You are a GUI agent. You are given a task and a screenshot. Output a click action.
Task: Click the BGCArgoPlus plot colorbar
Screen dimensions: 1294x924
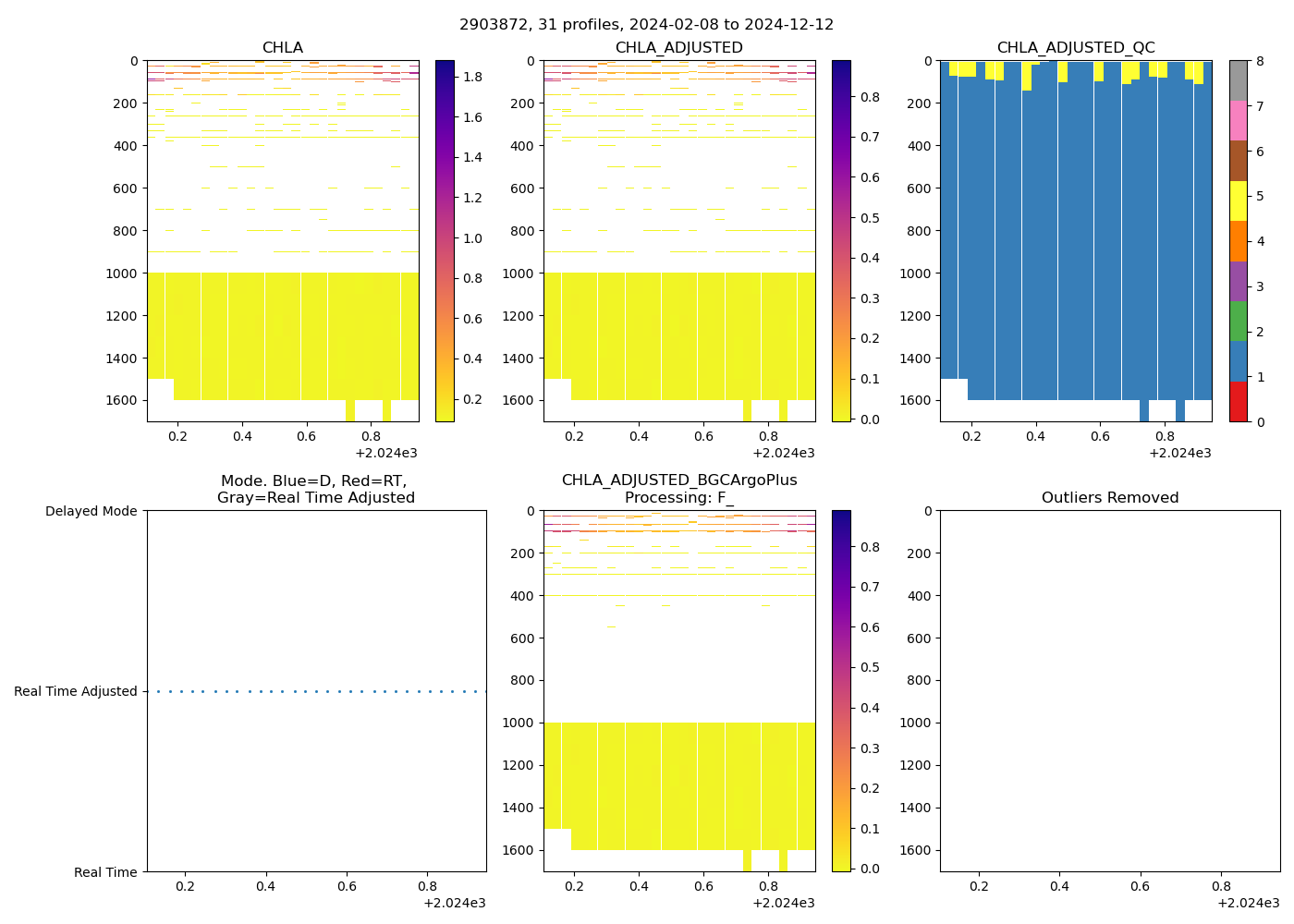tap(841, 690)
